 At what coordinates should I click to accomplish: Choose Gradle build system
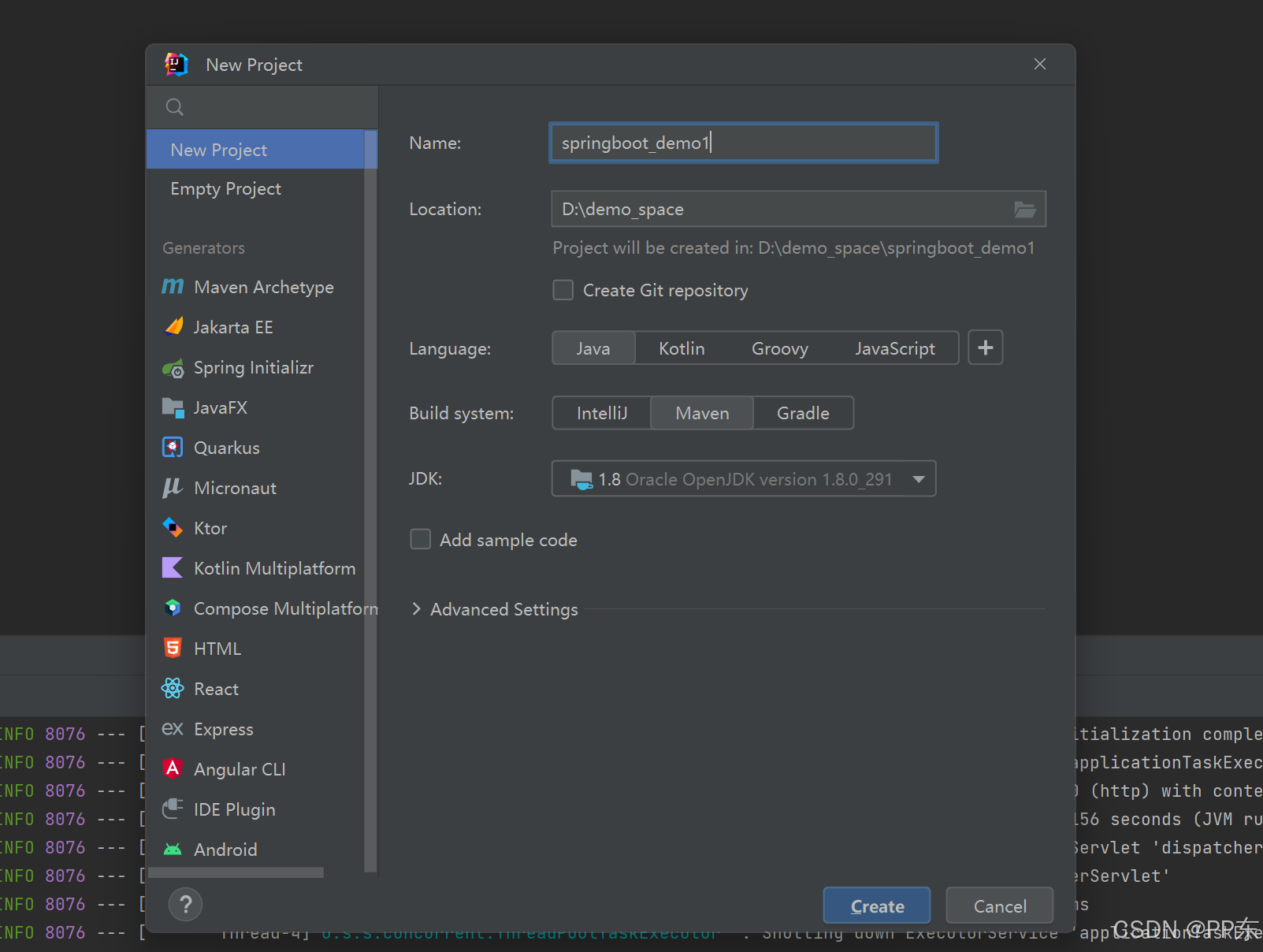click(803, 413)
